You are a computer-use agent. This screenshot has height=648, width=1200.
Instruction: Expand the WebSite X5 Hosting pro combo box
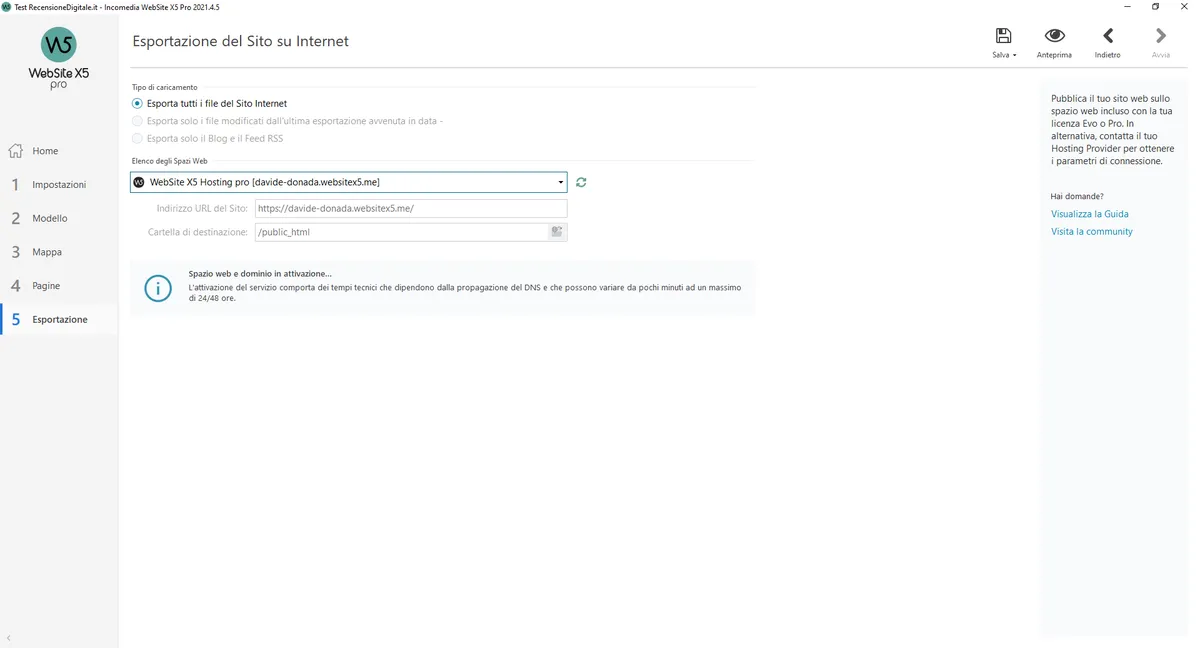pyautogui.click(x=349, y=182)
